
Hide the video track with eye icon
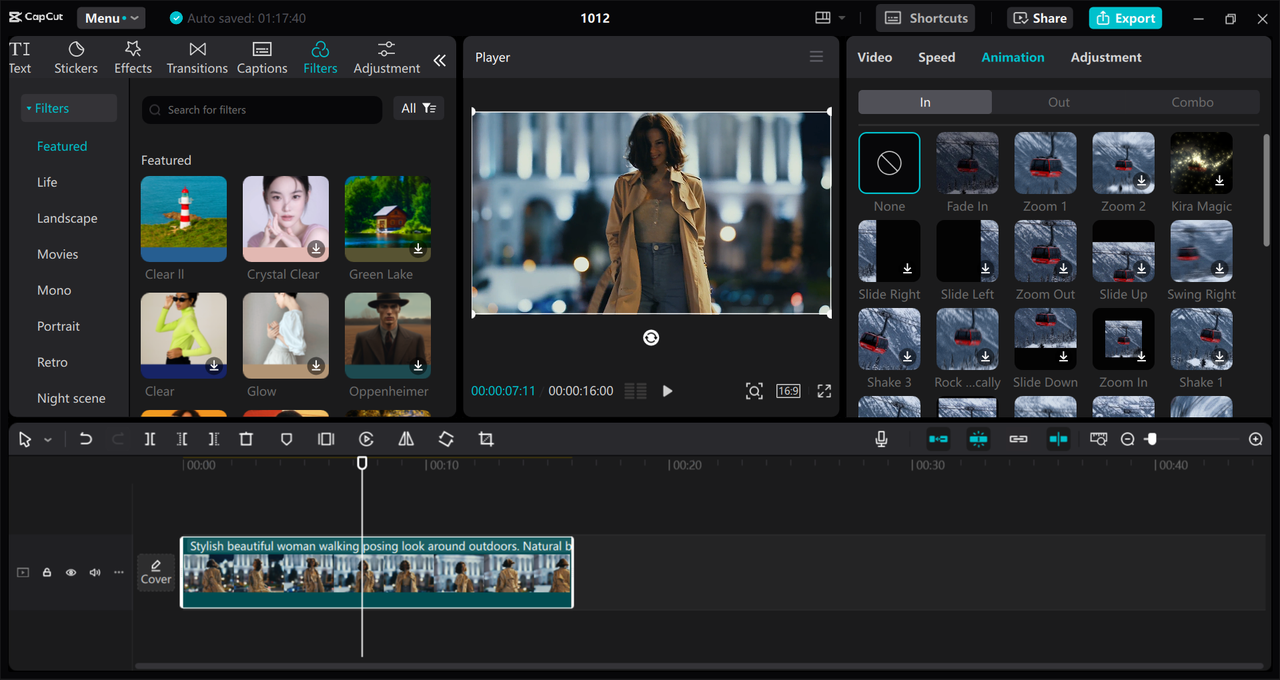point(71,573)
